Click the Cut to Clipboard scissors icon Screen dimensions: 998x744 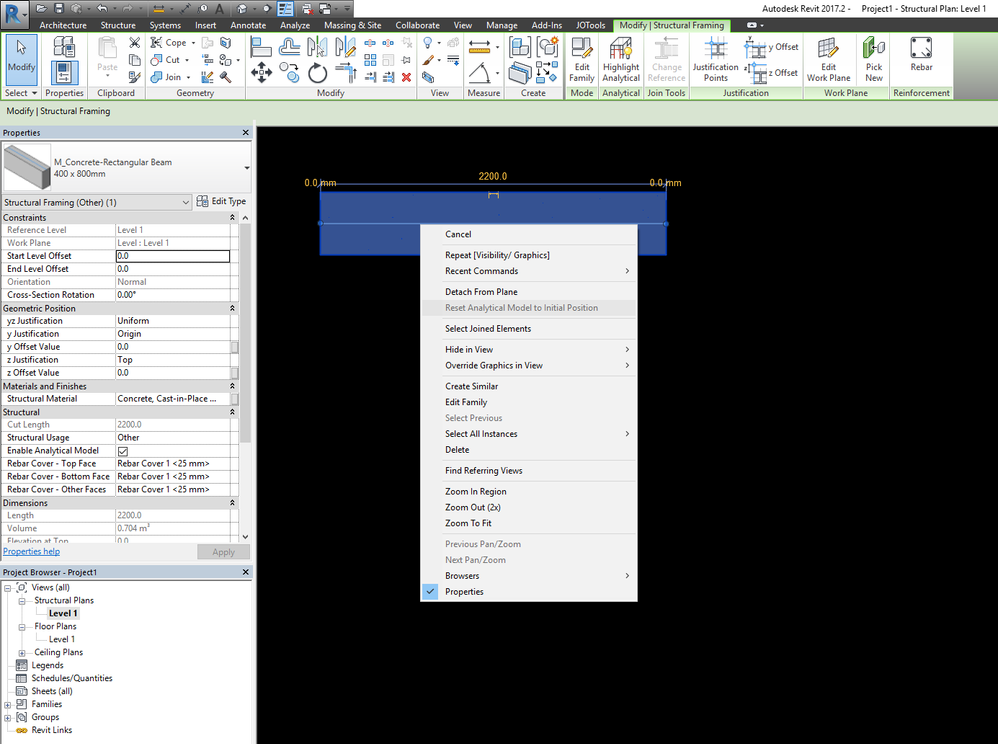pos(135,42)
